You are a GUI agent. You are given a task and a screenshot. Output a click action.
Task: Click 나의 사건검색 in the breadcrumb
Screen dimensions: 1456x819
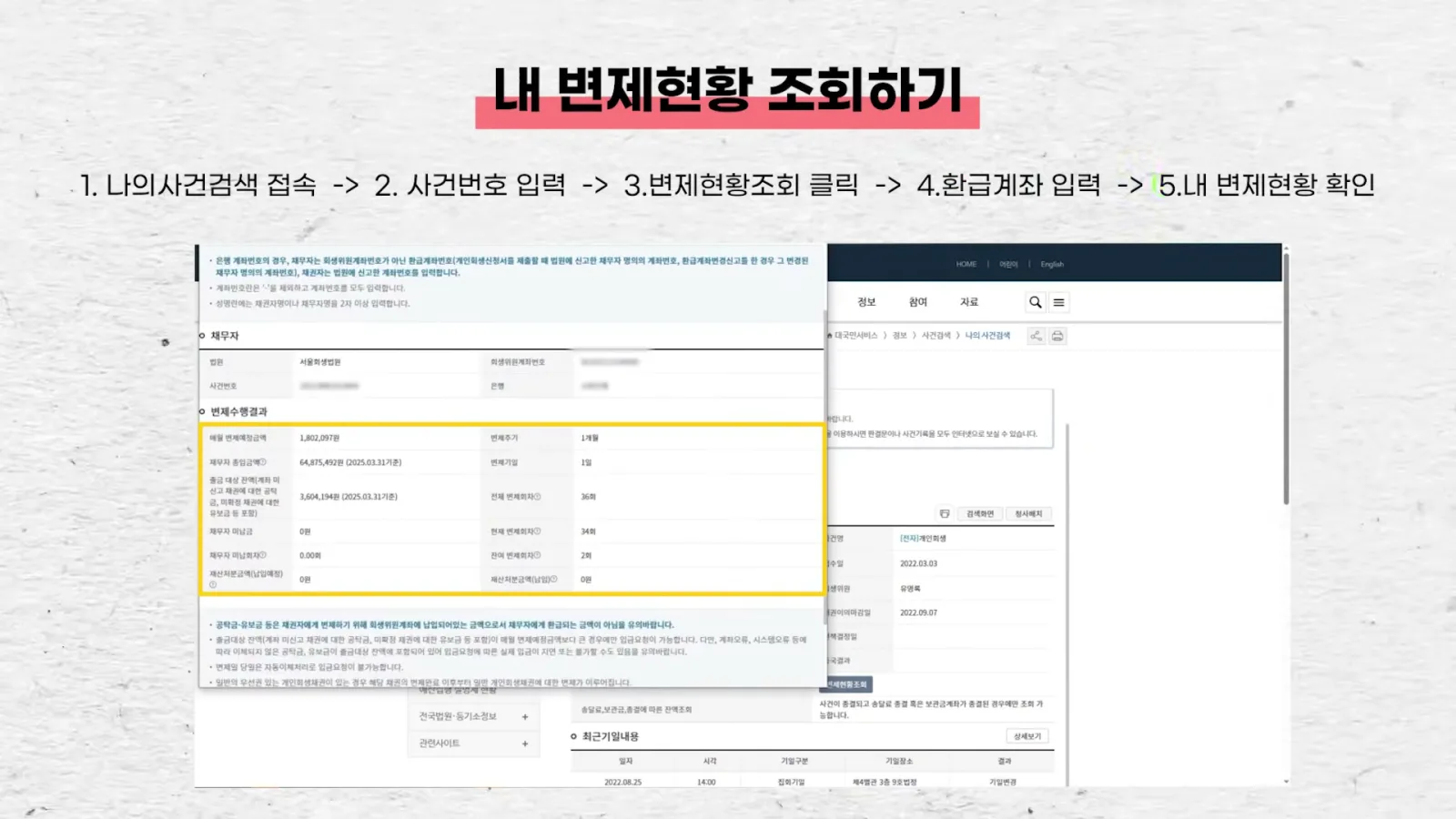click(x=988, y=336)
